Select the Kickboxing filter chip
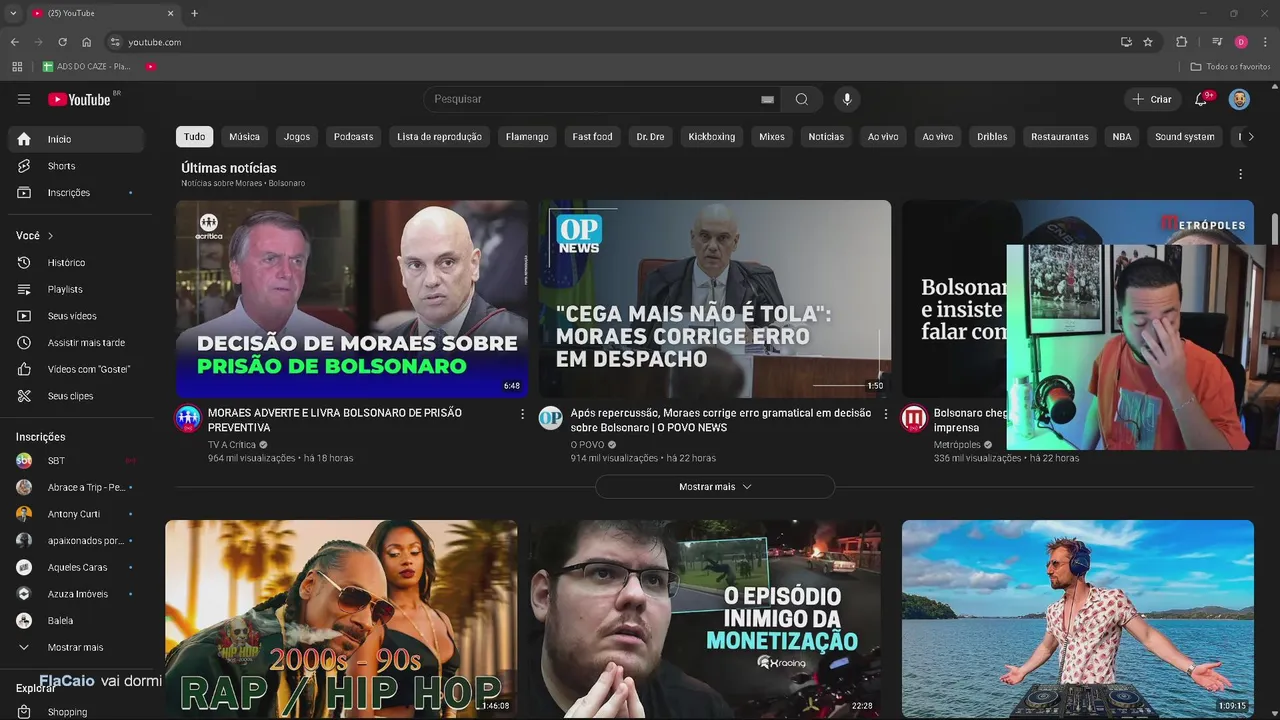Viewport: 1280px width, 720px height. [712, 137]
